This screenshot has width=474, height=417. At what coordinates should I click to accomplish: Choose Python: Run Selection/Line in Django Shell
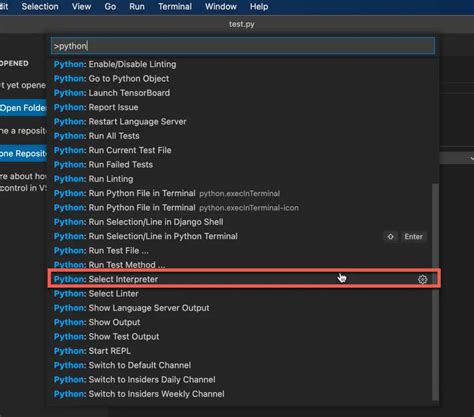point(243,222)
